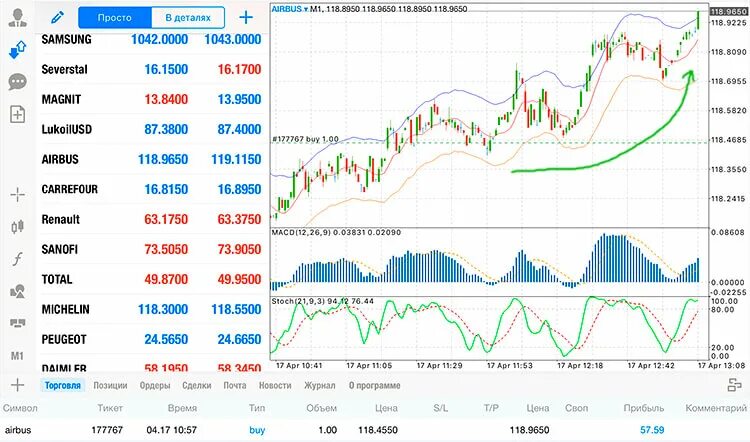Image resolution: width=750 pixels, height=442 pixels.
Task: Switch quotes view to В деталях
Action: click(x=188, y=18)
